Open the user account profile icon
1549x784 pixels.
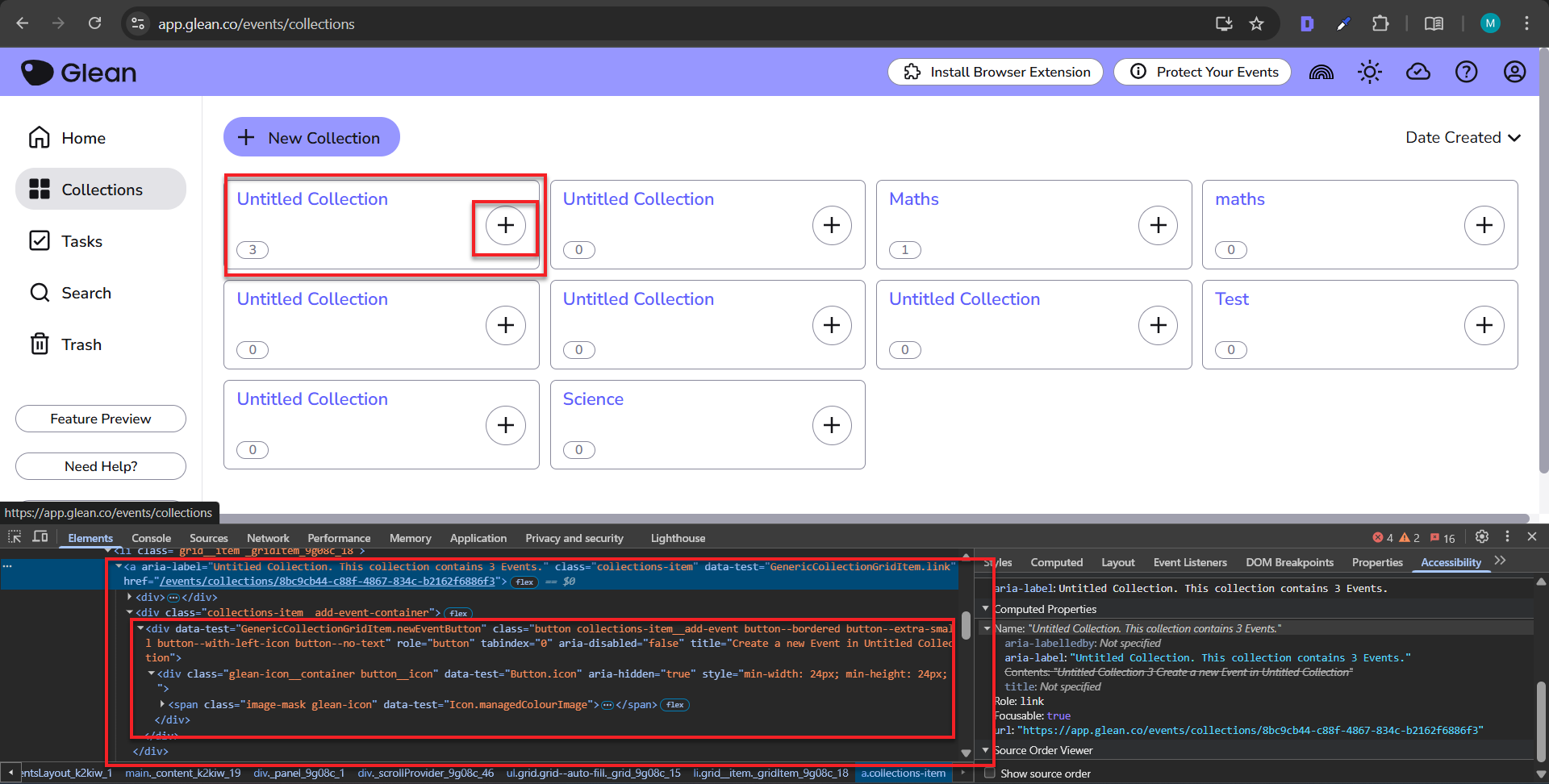(x=1514, y=72)
